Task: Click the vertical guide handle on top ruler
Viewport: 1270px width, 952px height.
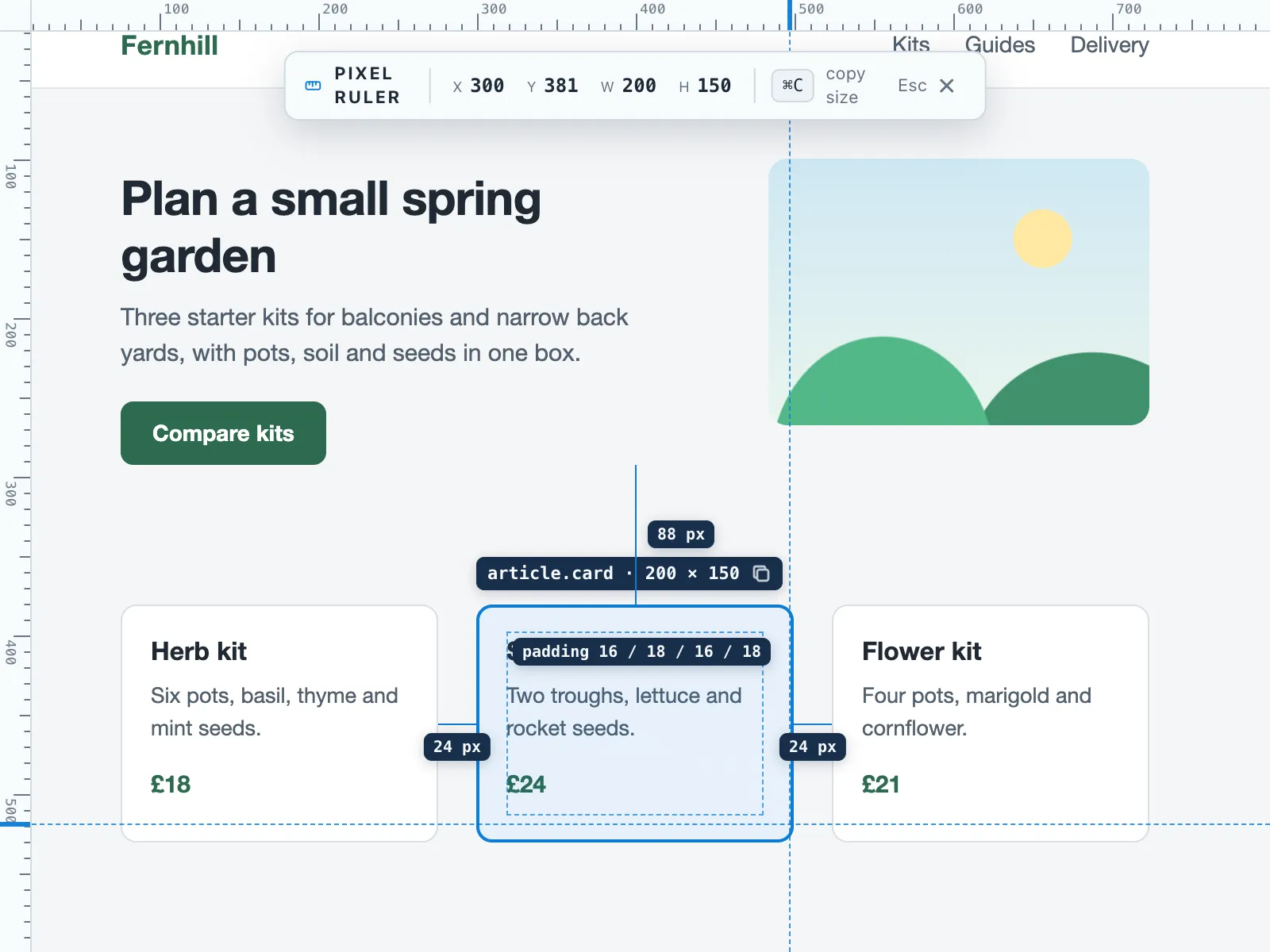Action: [790, 15]
